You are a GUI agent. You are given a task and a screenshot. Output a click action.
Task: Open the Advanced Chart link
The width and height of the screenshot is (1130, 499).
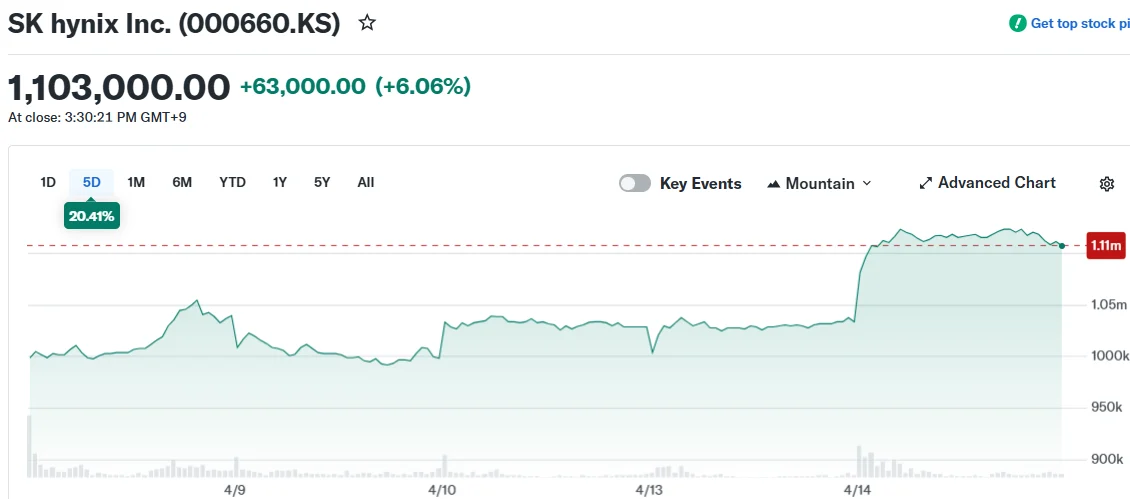click(x=996, y=183)
